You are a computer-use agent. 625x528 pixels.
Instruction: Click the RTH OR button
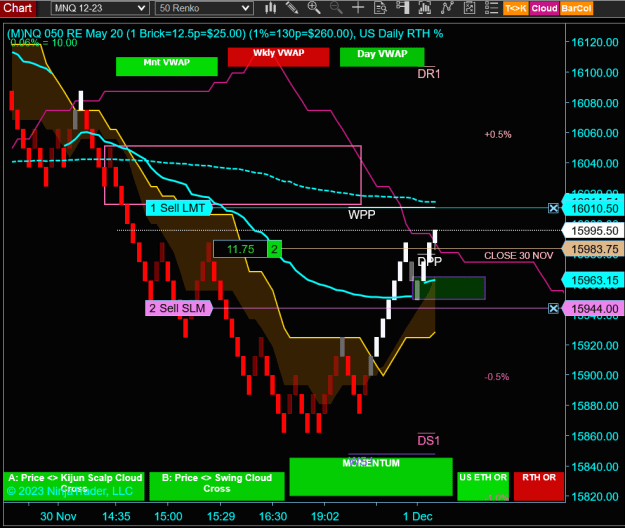539,486
